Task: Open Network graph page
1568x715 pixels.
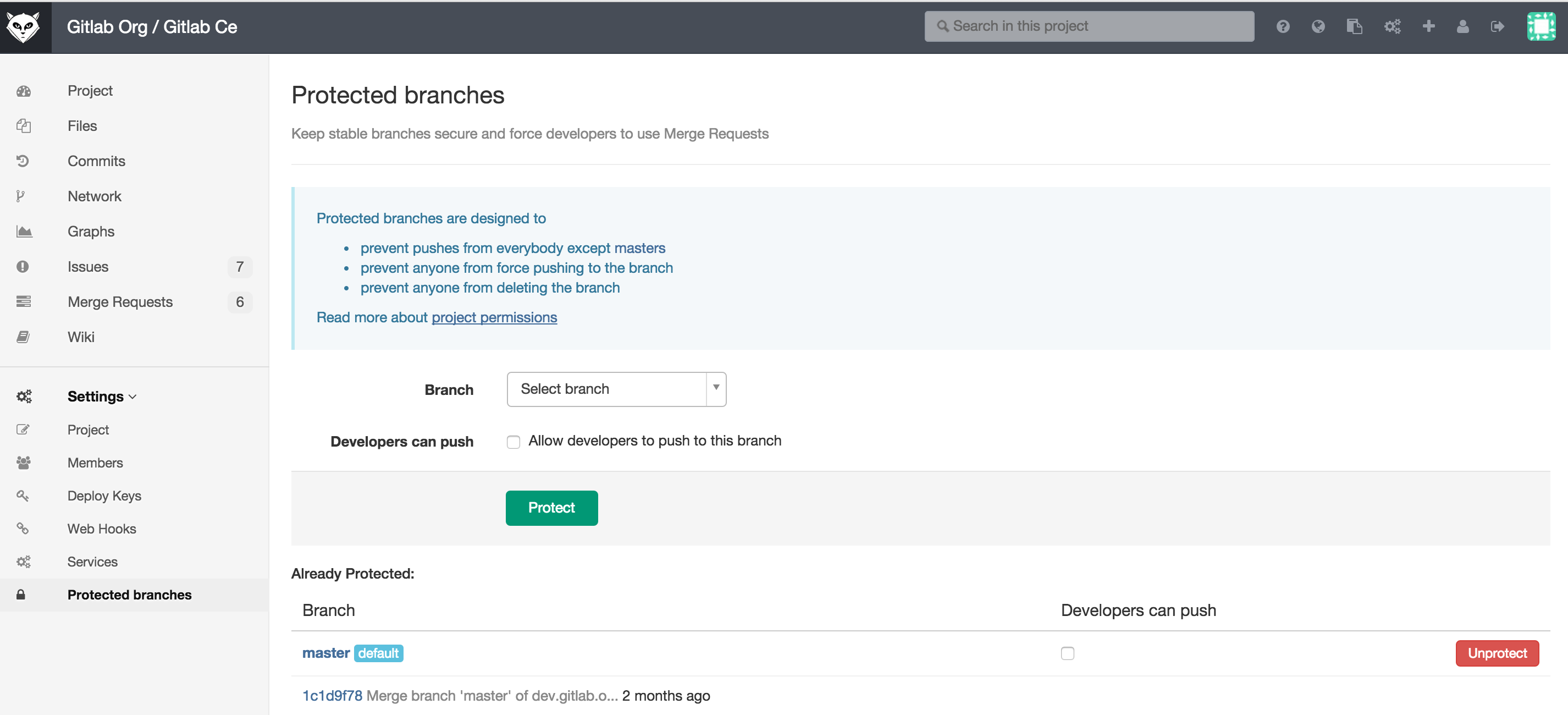Action: pyautogui.click(x=95, y=195)
